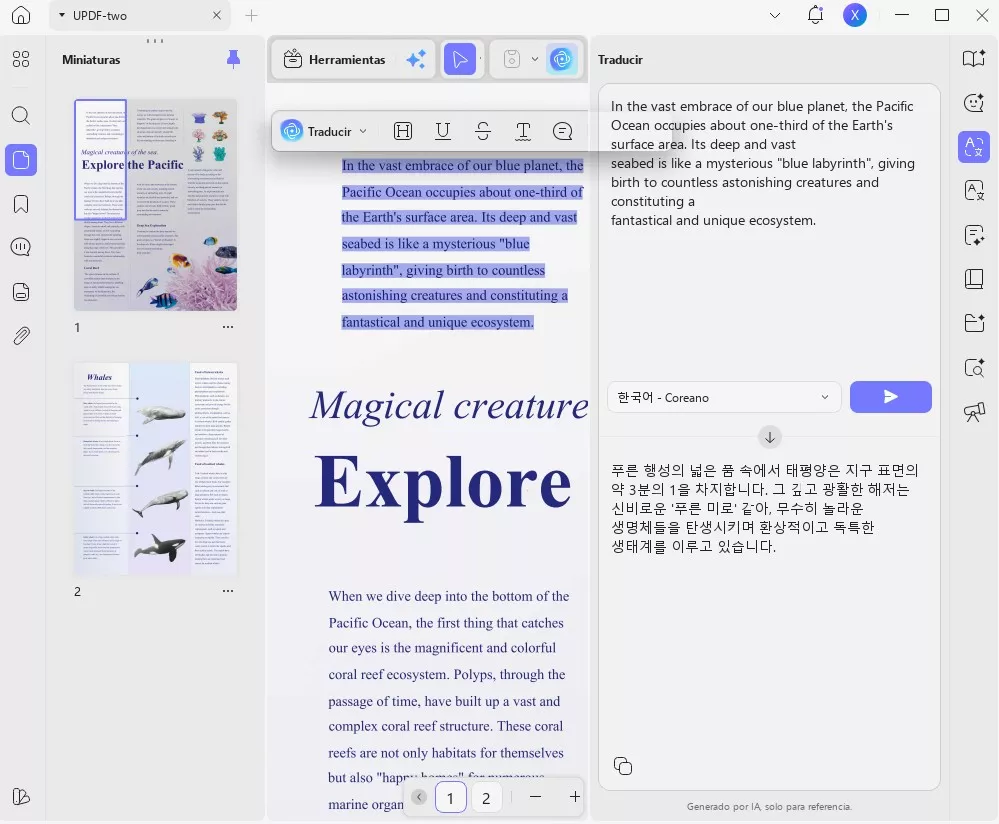This screenshot has width=999, height=824.
Task: Apply squiggly underline text tool
Action: coord(523,131)
